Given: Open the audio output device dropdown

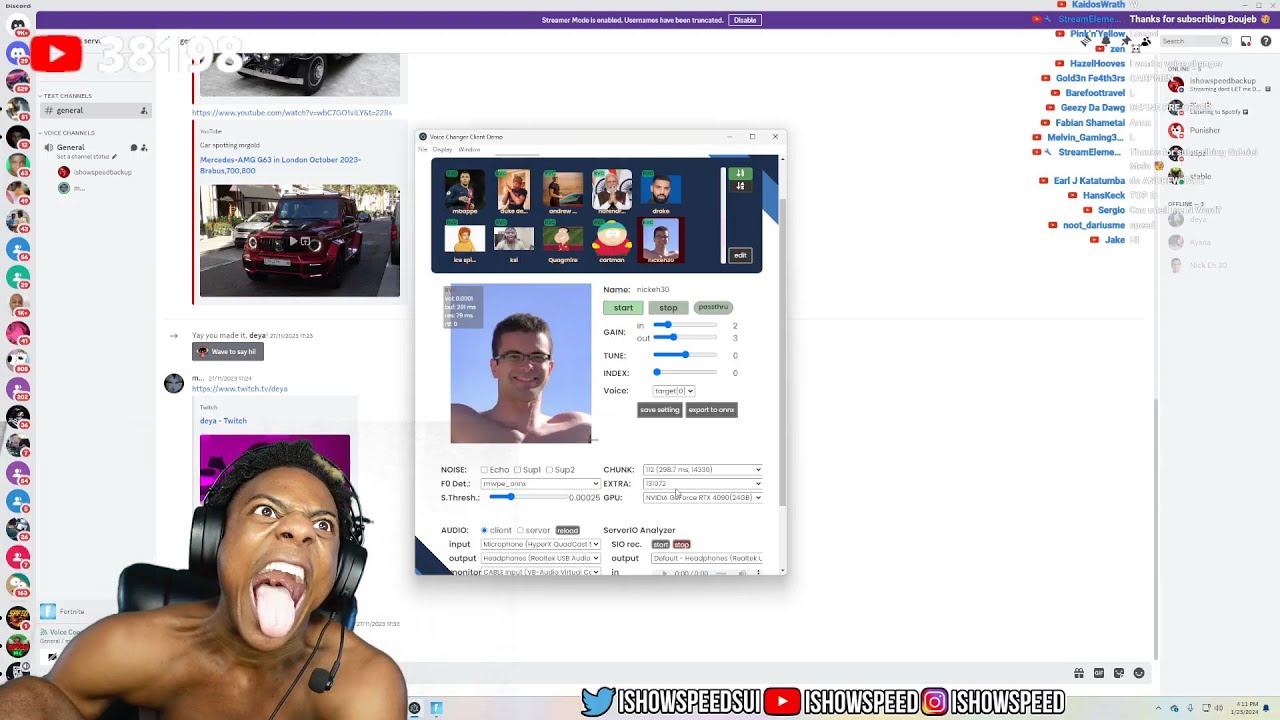Looking at the screenshot, I should (540, 558).
